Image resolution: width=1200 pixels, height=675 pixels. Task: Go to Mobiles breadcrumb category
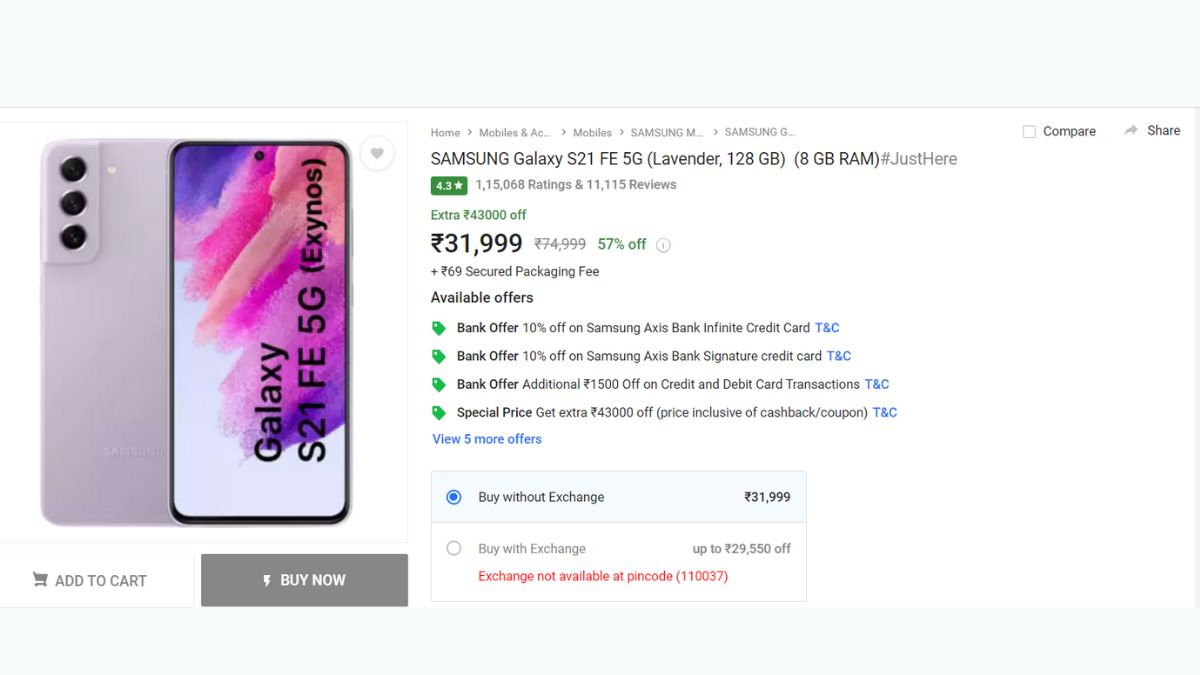pos(592,132)
